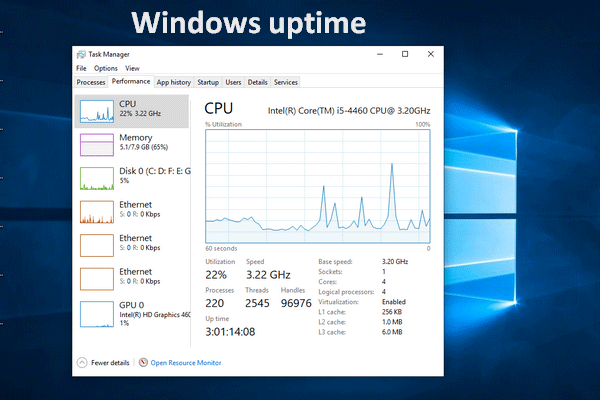Click the Processes count 220

215,303
